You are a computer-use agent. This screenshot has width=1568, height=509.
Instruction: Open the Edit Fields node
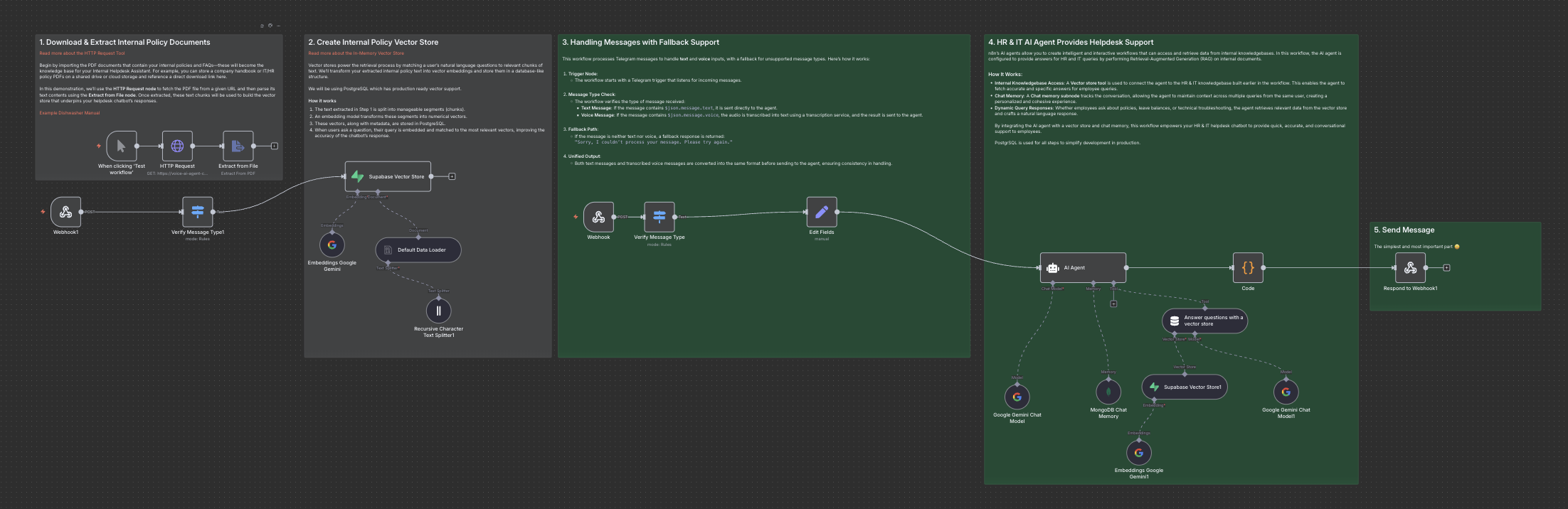(x=822, y=212)
